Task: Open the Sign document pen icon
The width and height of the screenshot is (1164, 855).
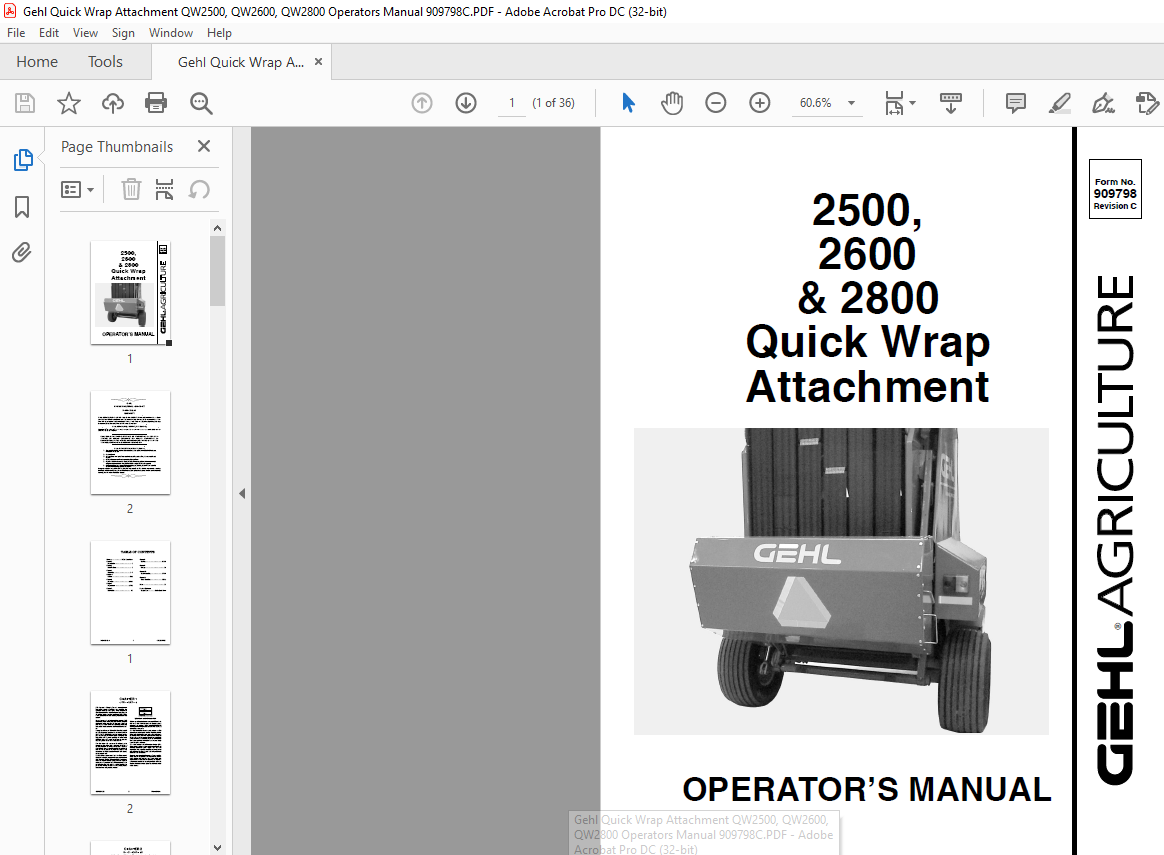Action: [x=1103, y=103]
